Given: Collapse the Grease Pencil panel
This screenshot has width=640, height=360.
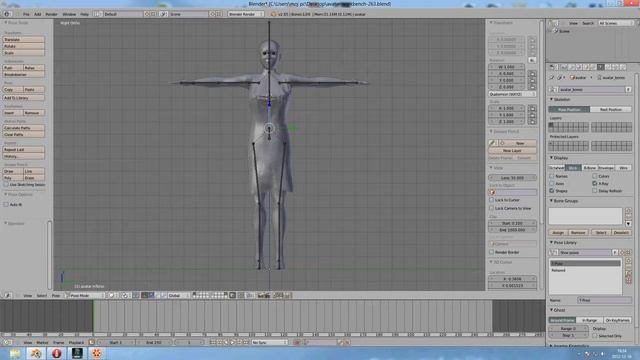Looking at the screenshot, I should pyautogui.click(x=491, y=132).
